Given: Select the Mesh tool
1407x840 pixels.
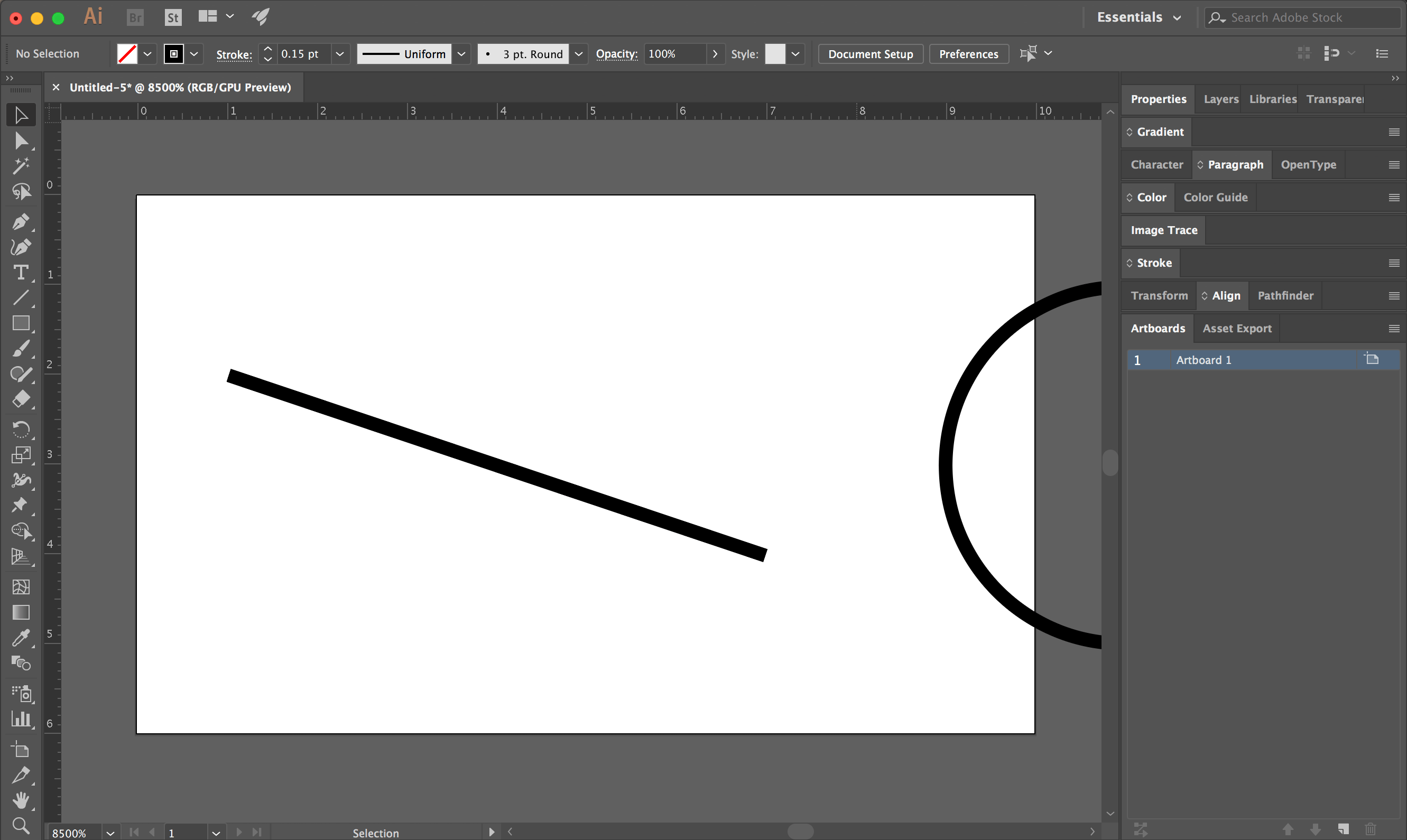Looking at the screenshot, I should coord(21,587).
